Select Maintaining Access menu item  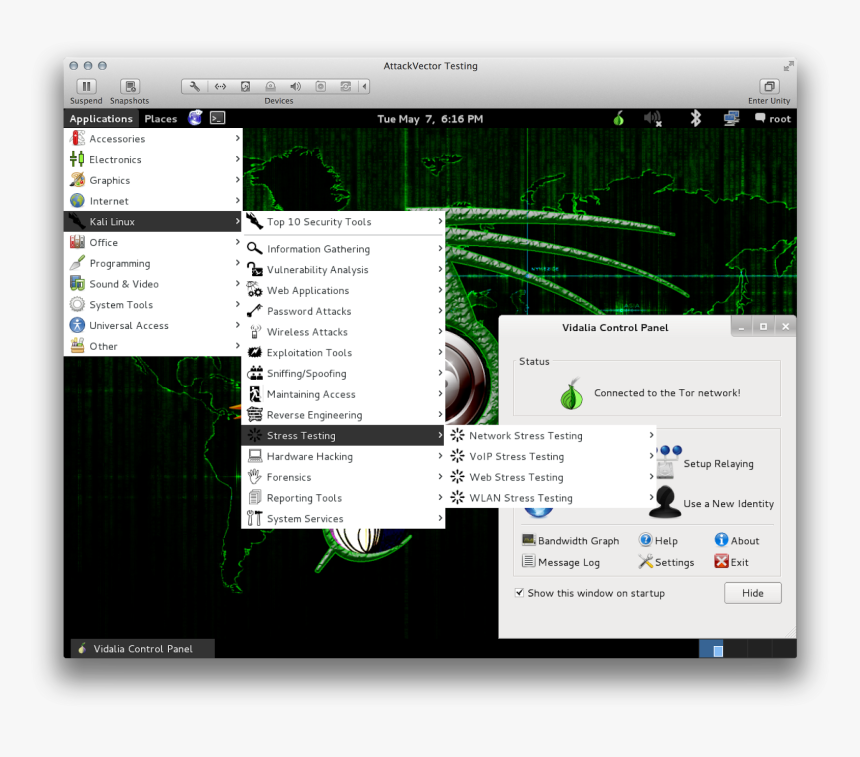343,394
